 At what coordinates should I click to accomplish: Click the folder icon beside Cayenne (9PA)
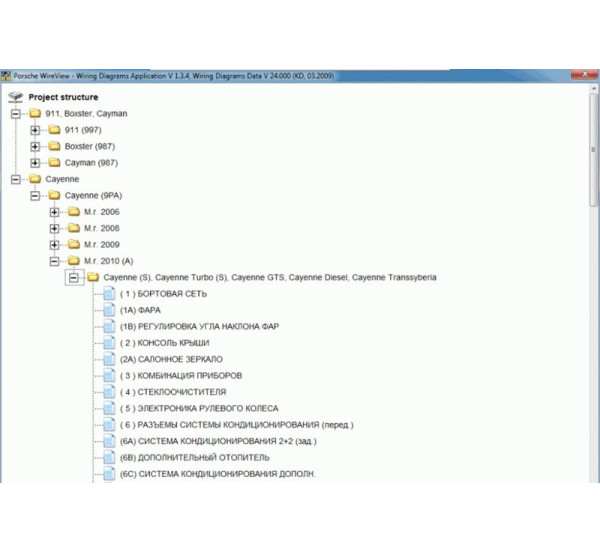click(53, 195)
